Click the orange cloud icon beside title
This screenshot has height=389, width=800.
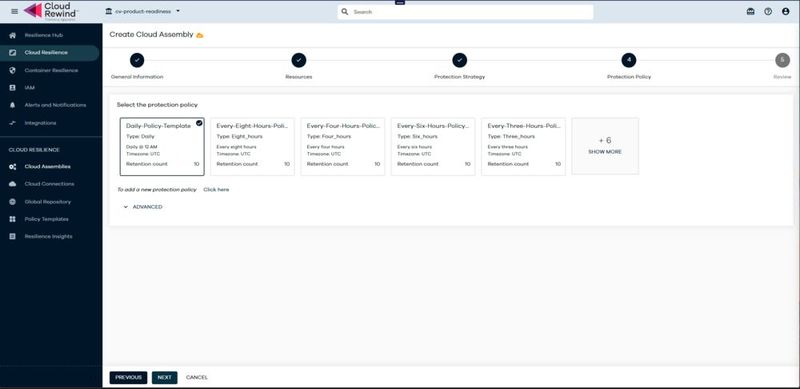[200, 35]
